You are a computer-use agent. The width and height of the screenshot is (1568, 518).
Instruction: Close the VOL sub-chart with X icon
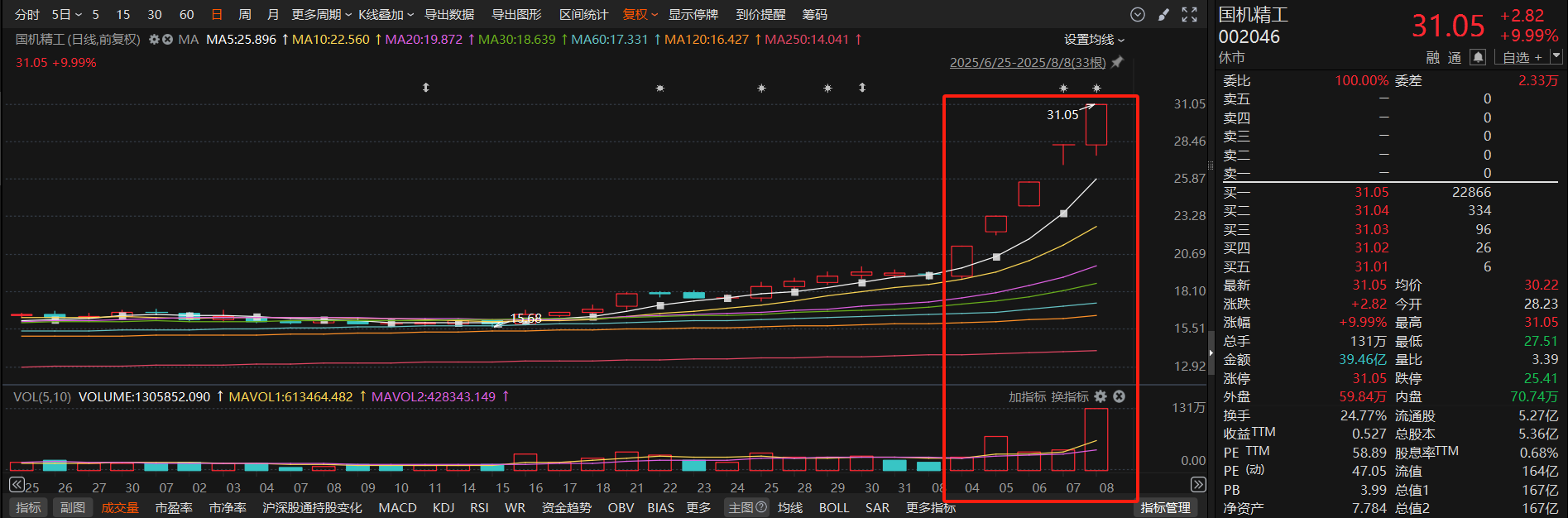1119,397
